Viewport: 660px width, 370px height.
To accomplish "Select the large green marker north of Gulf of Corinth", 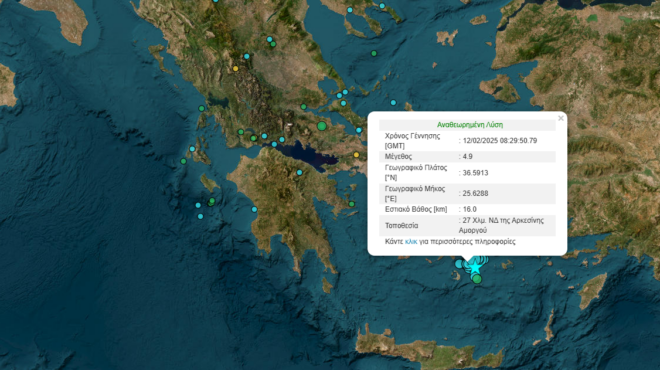I will coord(322,126).
